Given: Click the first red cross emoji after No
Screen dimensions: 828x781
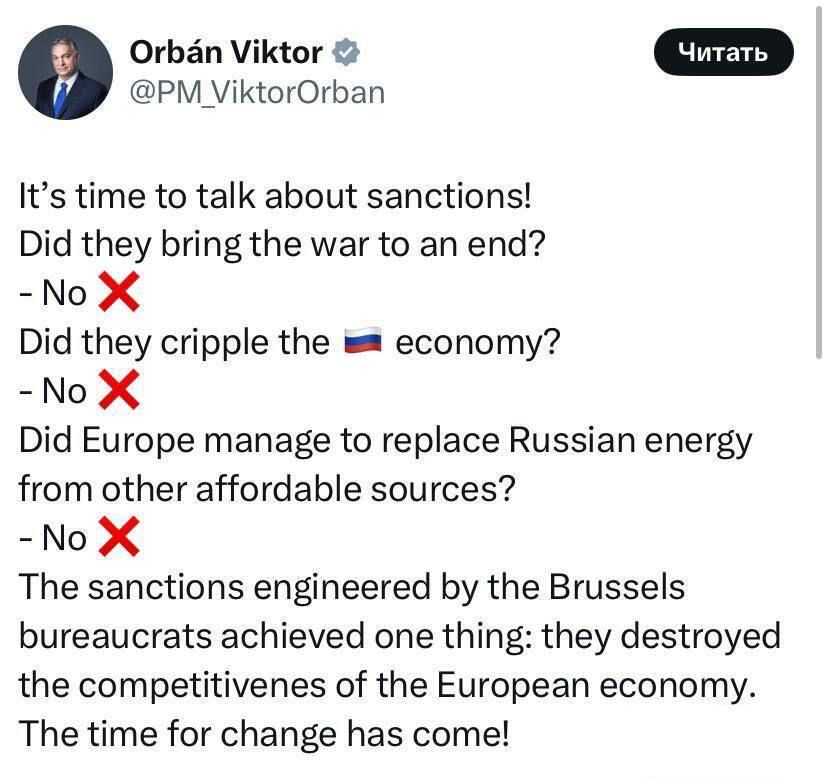Looking at the screenshot, I should click(x=117, y=292).
